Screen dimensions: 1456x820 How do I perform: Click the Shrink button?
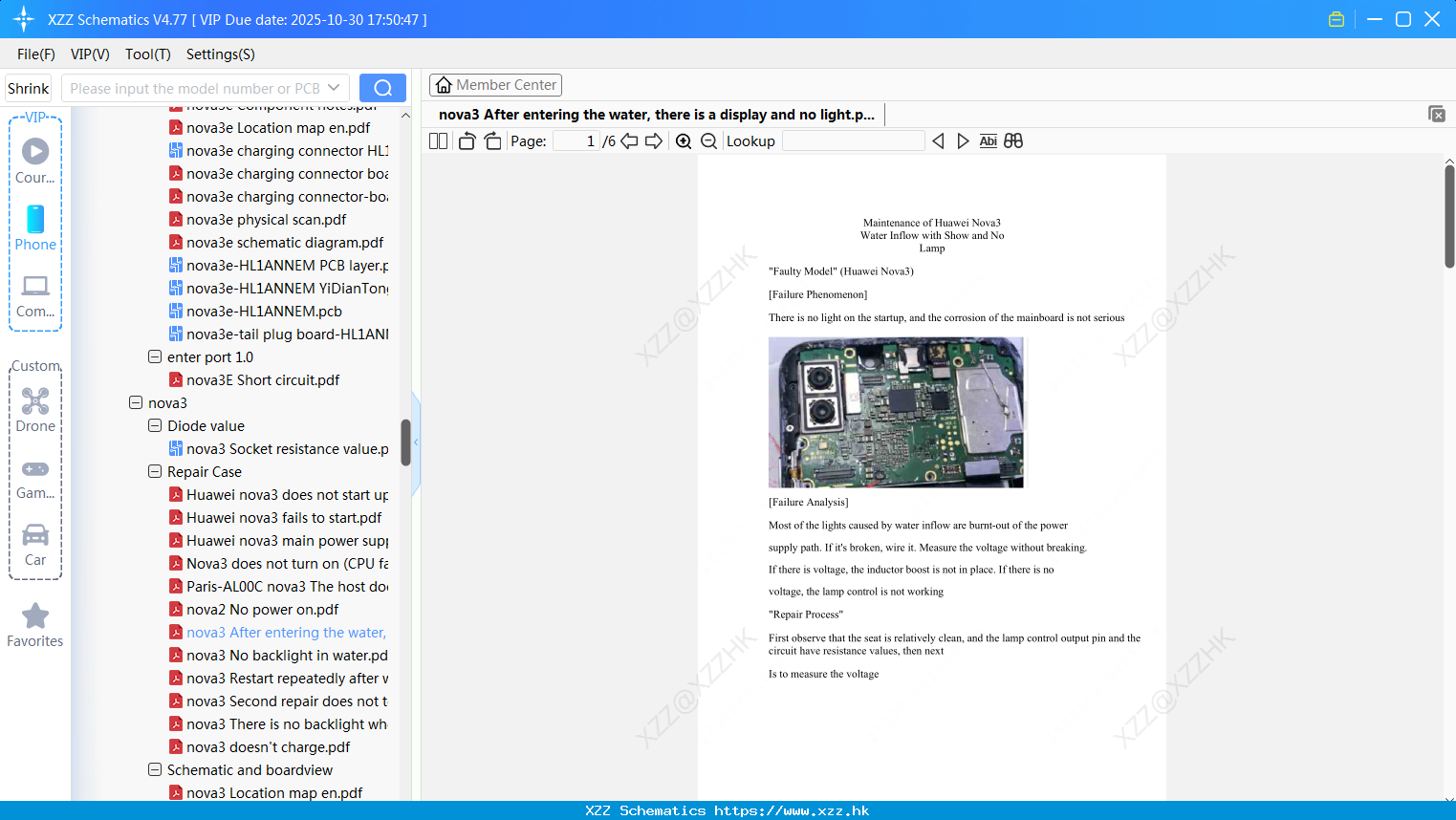(28, 88)
